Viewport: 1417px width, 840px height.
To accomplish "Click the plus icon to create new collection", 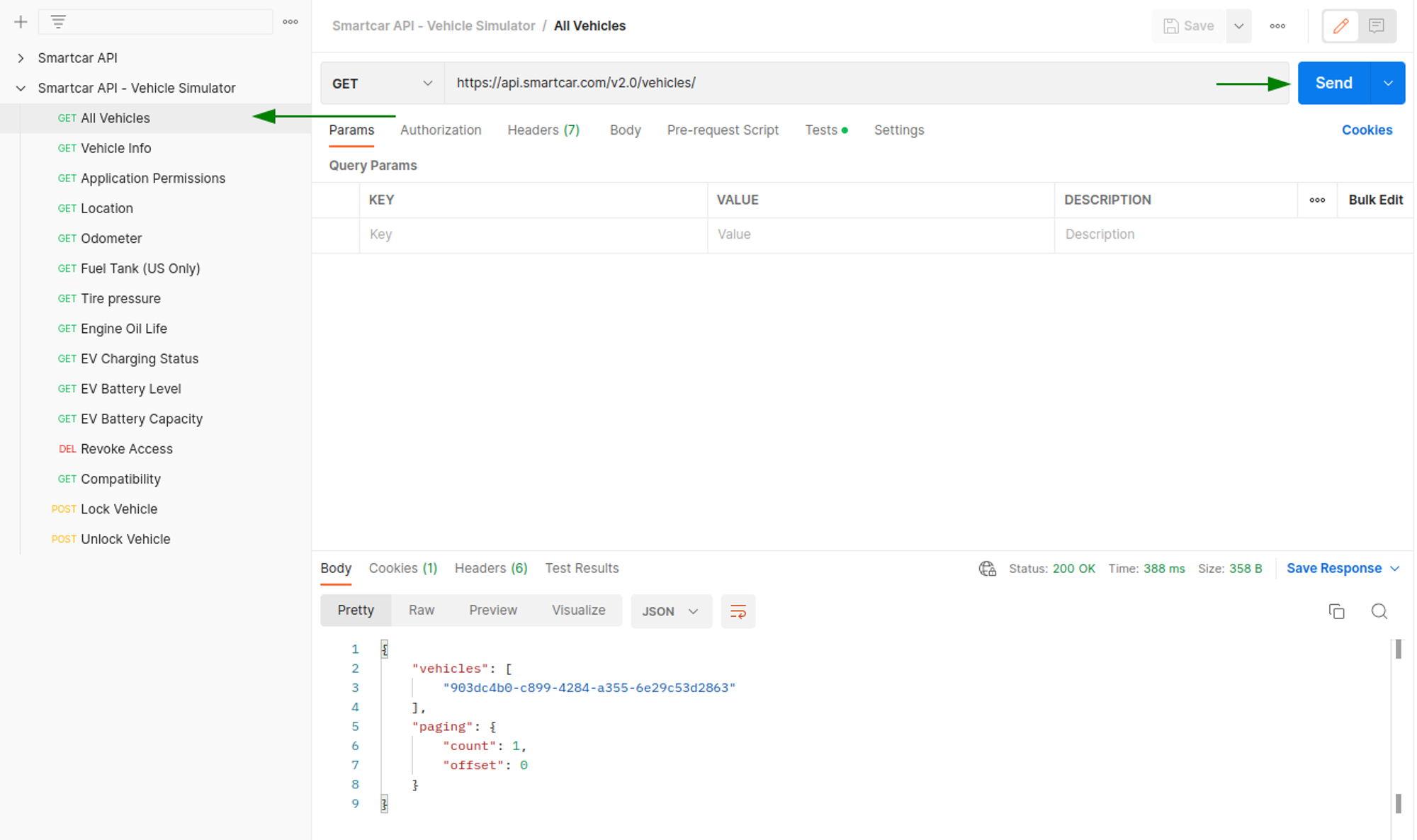I will pos(21,22).
